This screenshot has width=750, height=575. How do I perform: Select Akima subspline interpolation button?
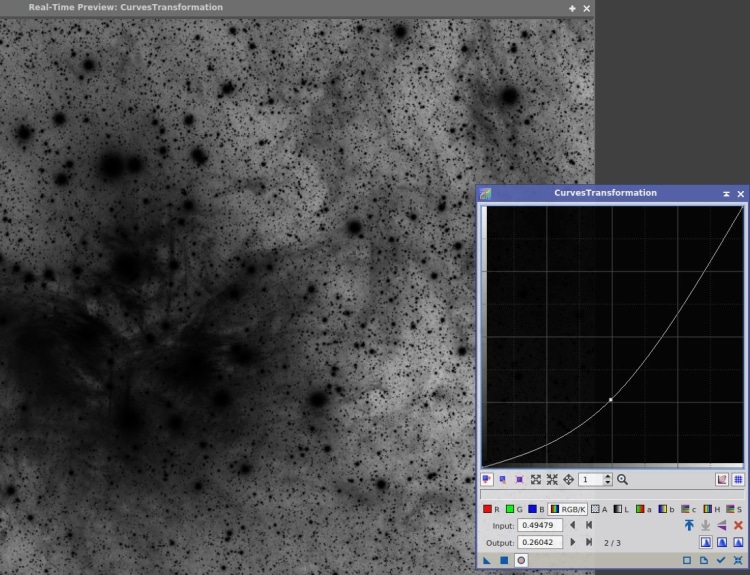[x=706, y=542]
